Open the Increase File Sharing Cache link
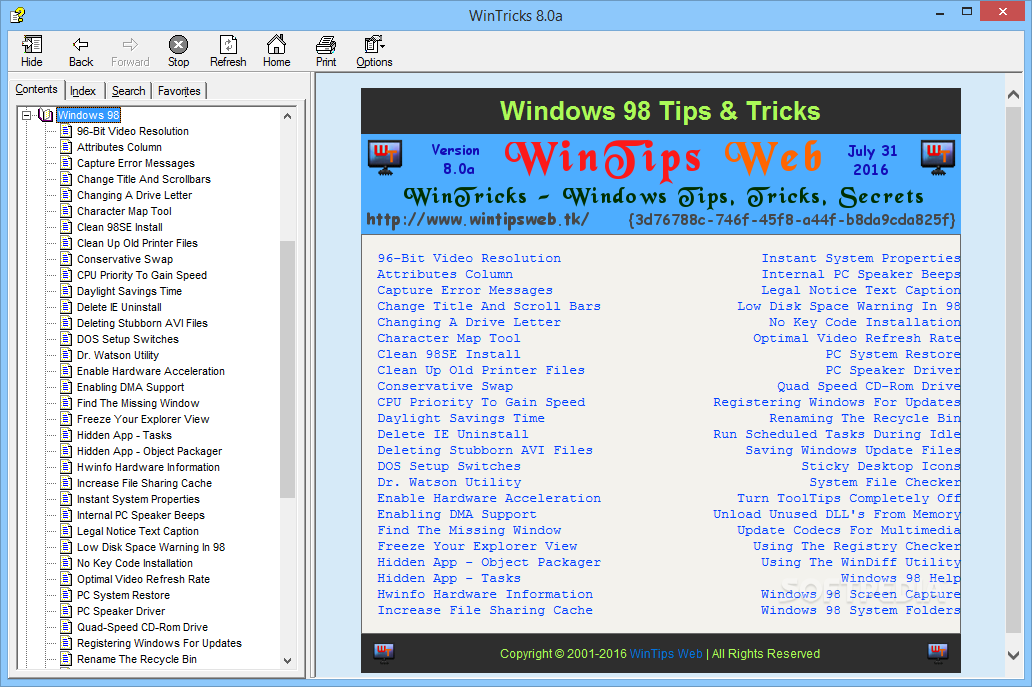1032x687 pixels. click(484, 610)
